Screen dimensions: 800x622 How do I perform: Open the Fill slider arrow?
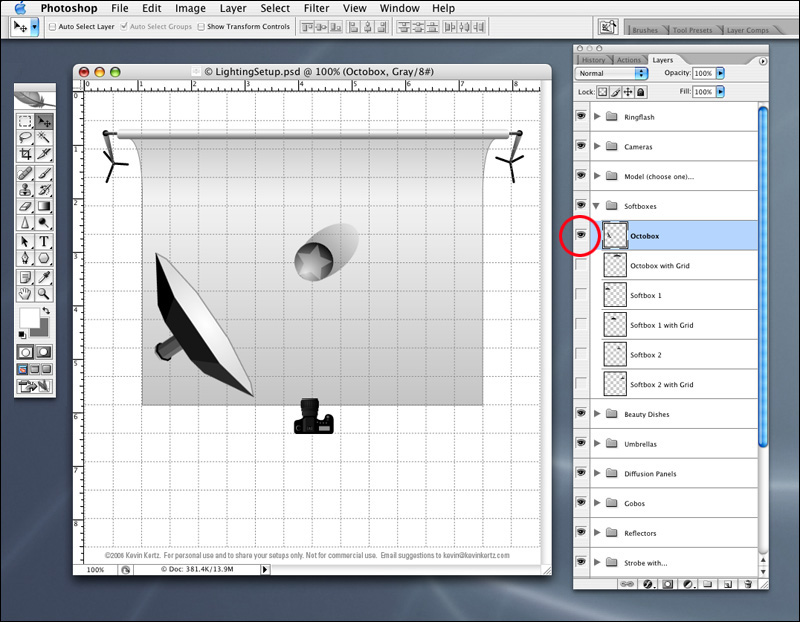click(720, 92)
